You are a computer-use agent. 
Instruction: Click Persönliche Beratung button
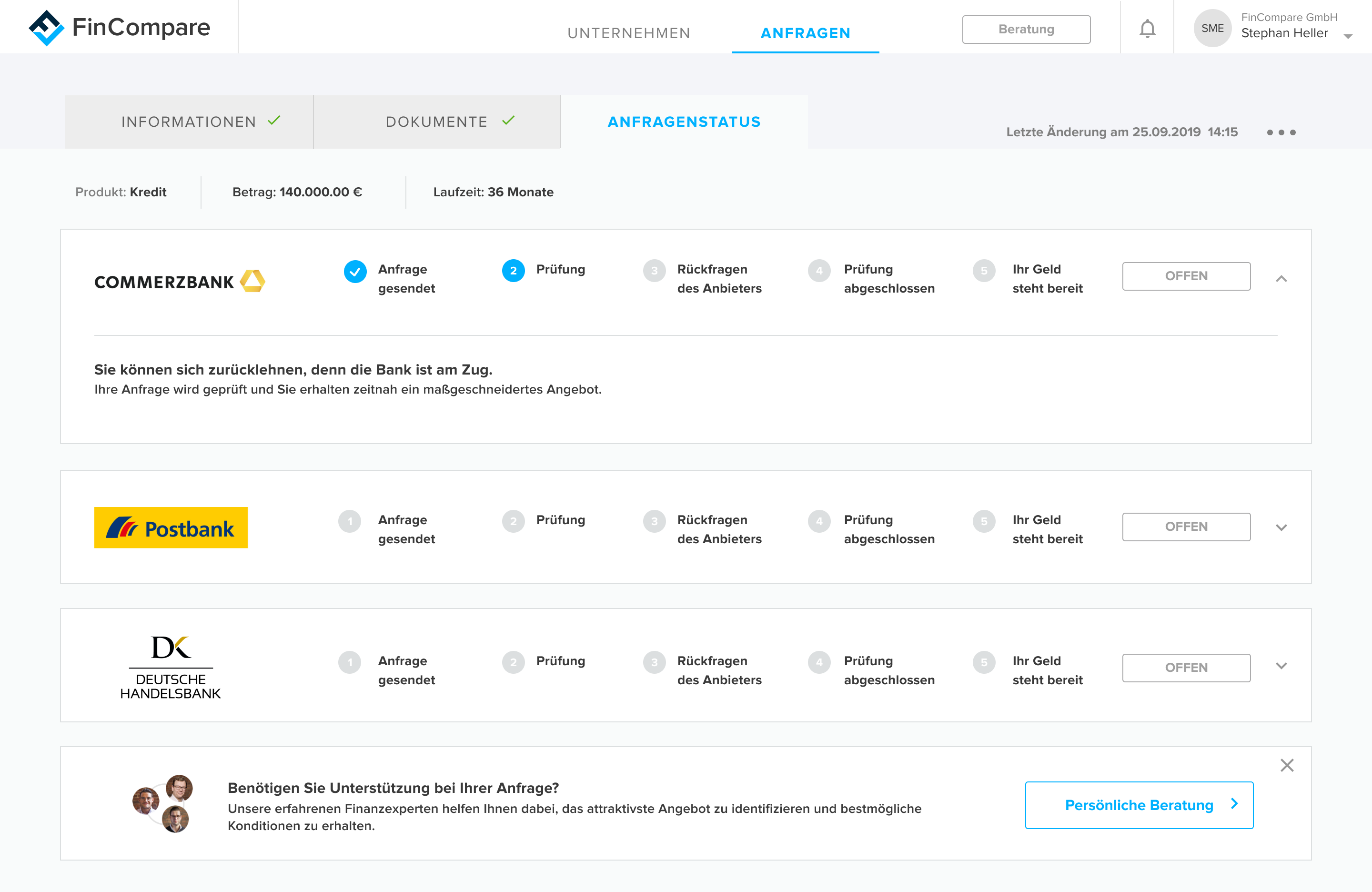point(1139,805)
